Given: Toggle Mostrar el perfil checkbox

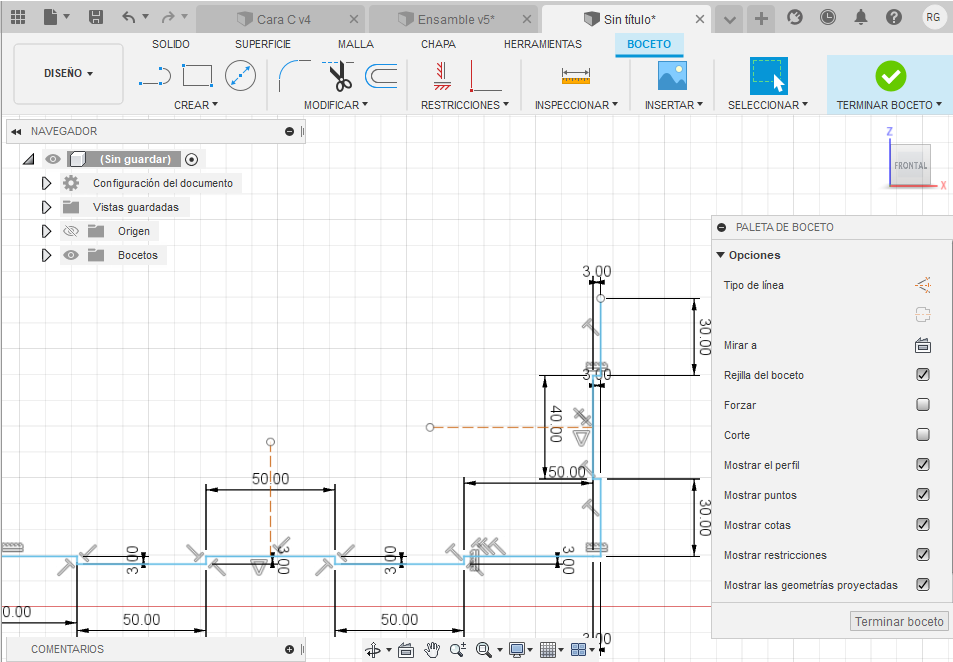Looking at the screenshot, I should coord(923,465).
